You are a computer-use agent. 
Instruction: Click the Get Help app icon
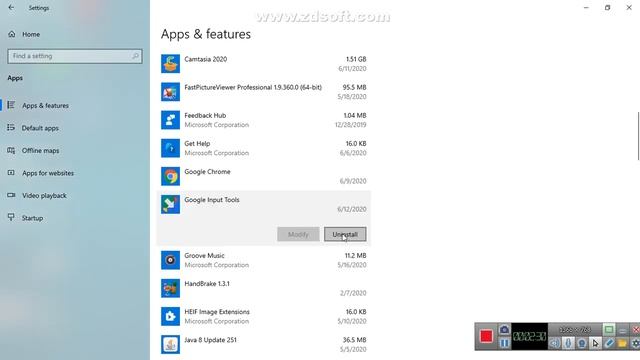170,148
